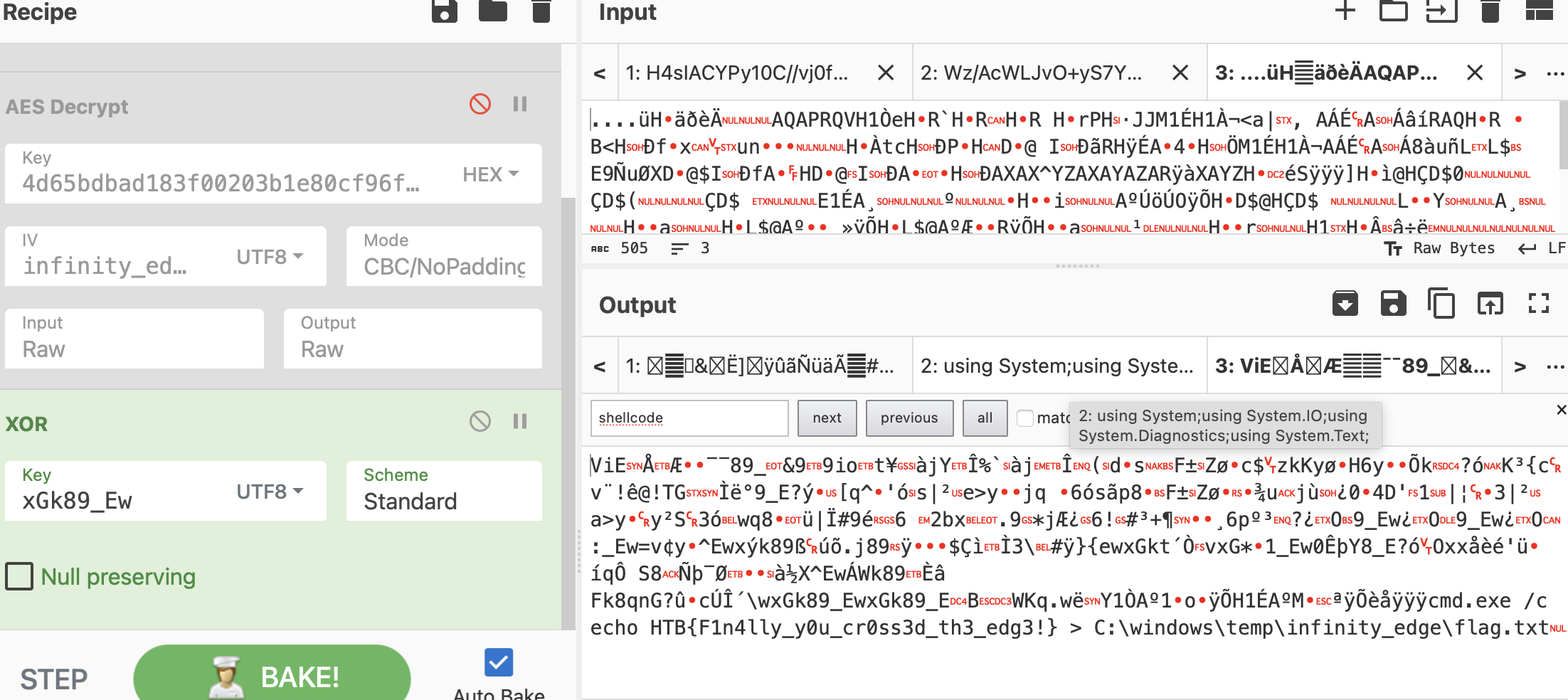
Task: Disable the AES Decrypt operation
Action: [480, 104]
